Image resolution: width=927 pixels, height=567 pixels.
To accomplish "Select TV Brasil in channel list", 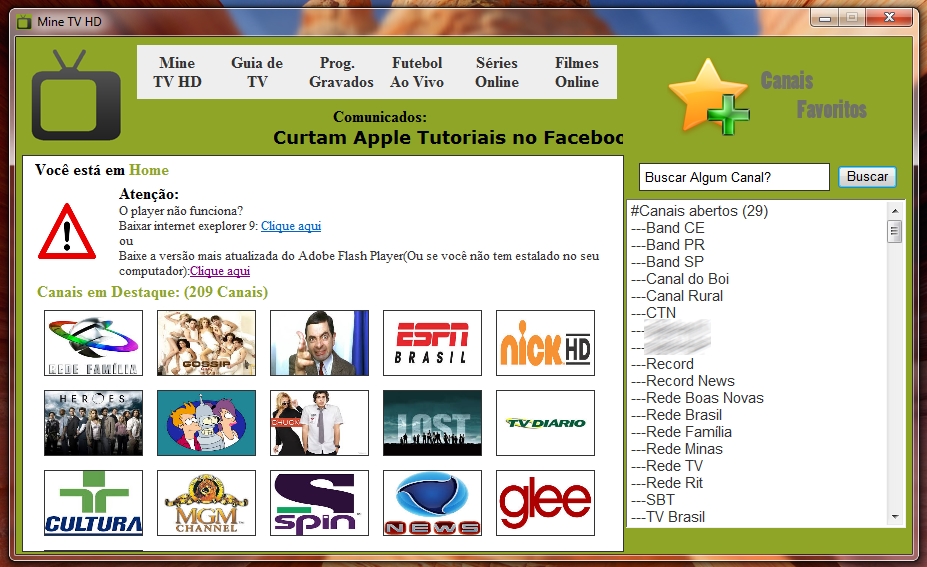I will [668, 517].
